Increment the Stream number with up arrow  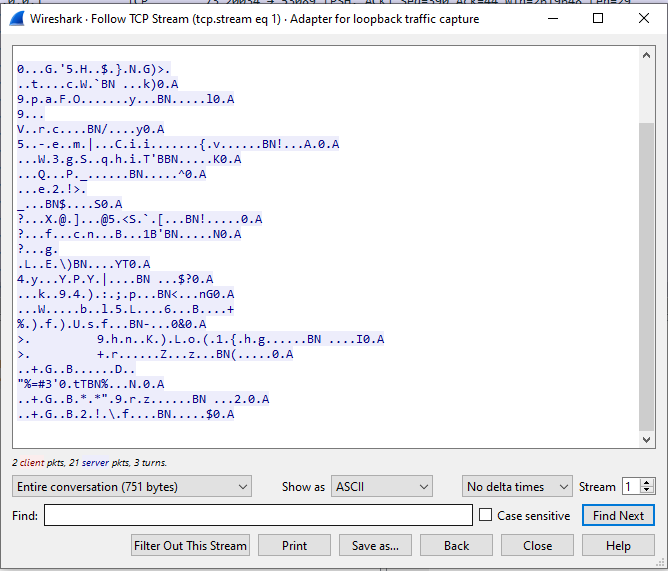647,482
